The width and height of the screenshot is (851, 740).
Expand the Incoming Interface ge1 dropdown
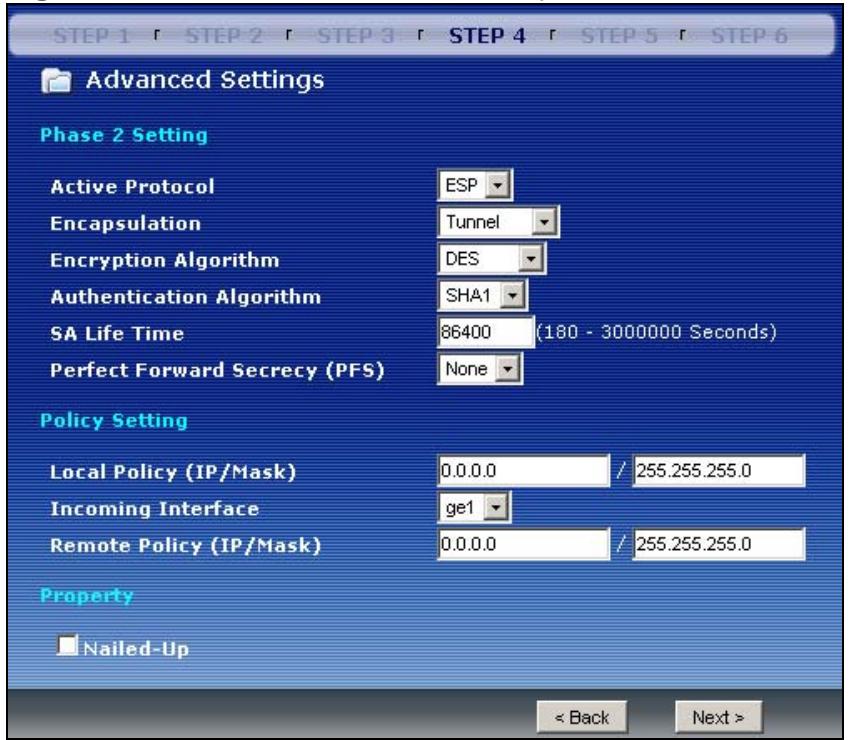474,508
